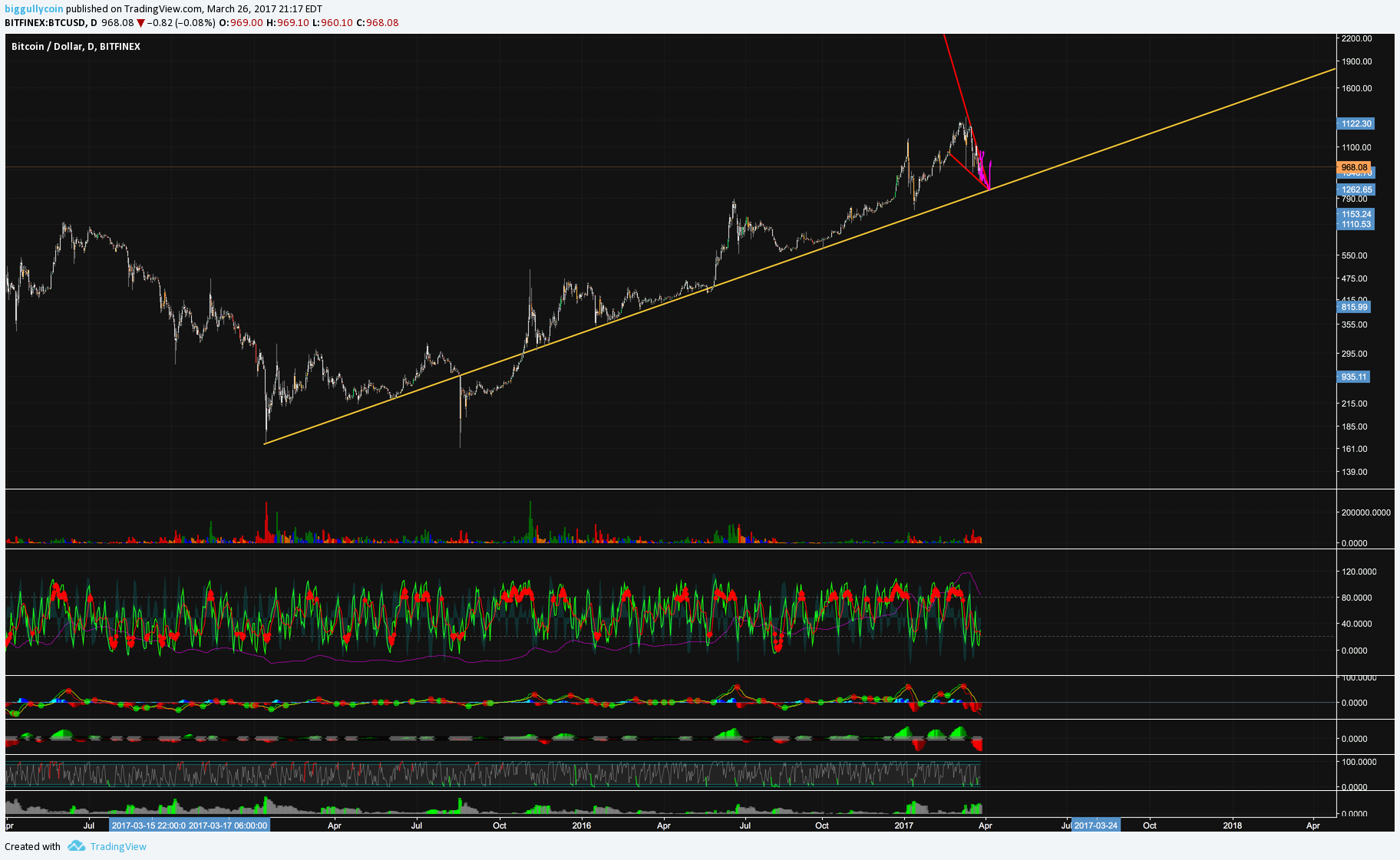Click the orange 968.08 current price label
This screenshot has height=860, width=1400.
[x=1354, y=167]
